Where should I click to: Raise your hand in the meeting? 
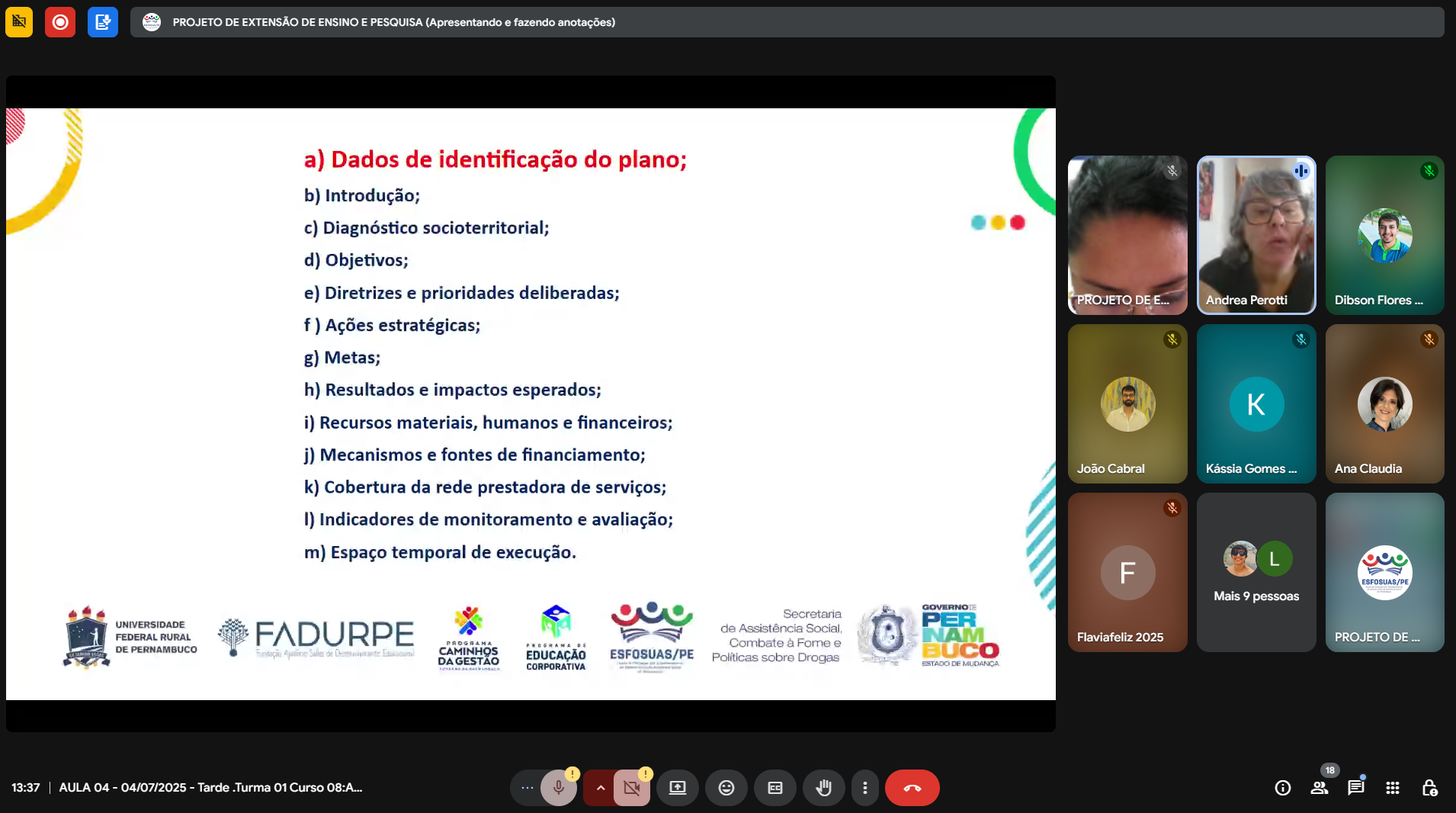pyautogui.click(x=823, y=788)
